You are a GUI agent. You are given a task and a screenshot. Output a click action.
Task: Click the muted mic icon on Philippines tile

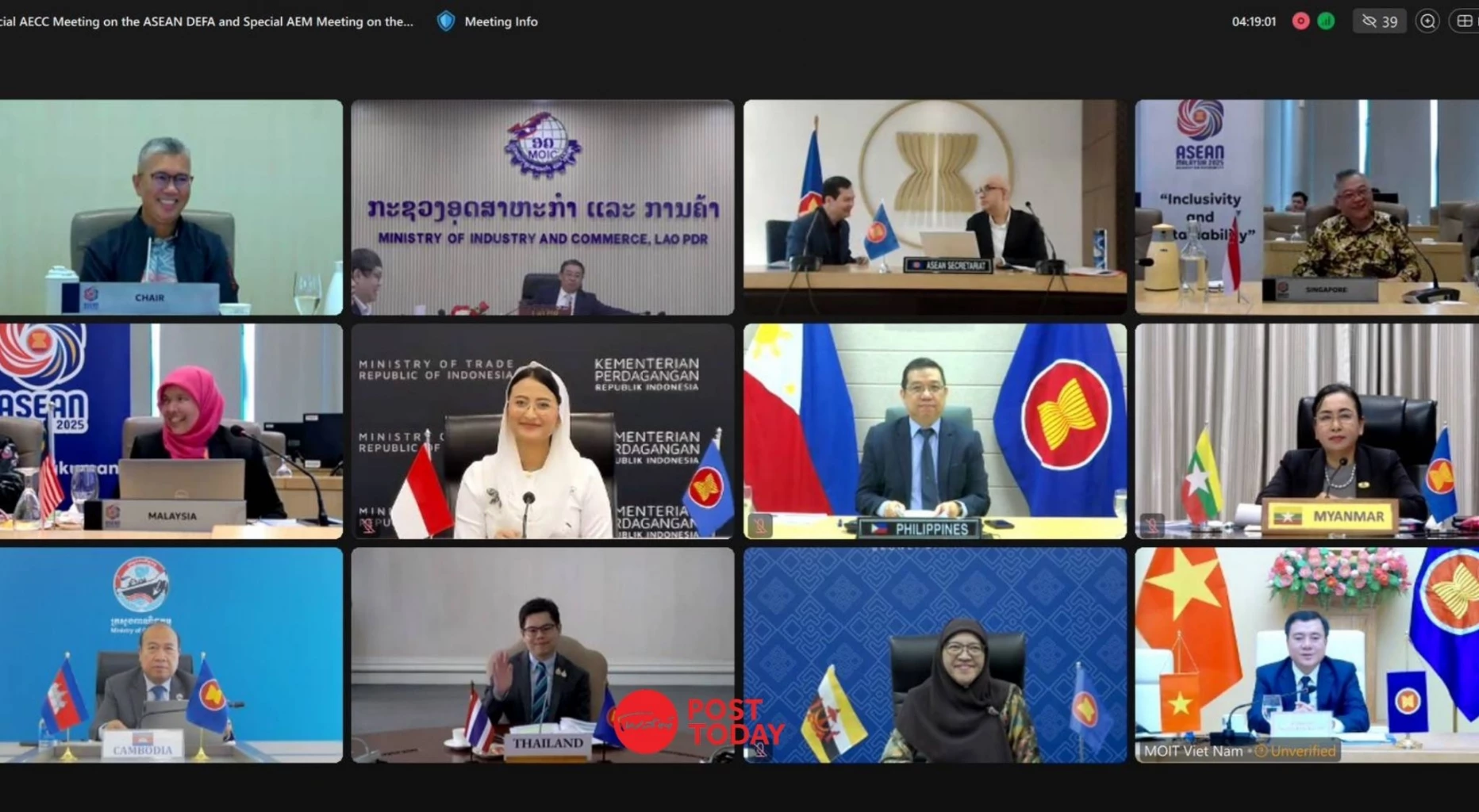[x=760, y=525]
